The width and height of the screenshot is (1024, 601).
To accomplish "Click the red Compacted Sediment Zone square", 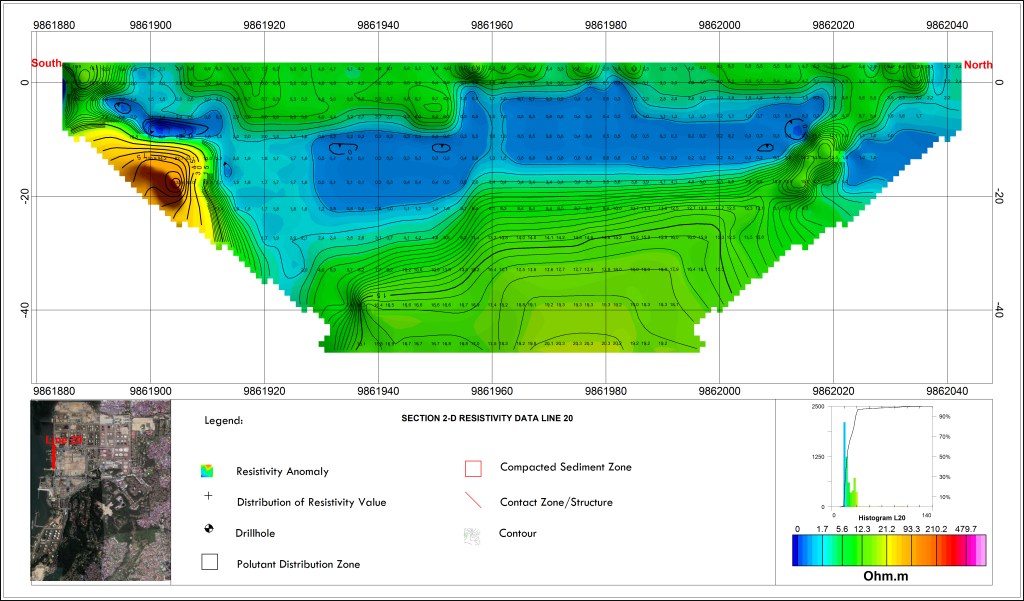I will click(474, 468).
